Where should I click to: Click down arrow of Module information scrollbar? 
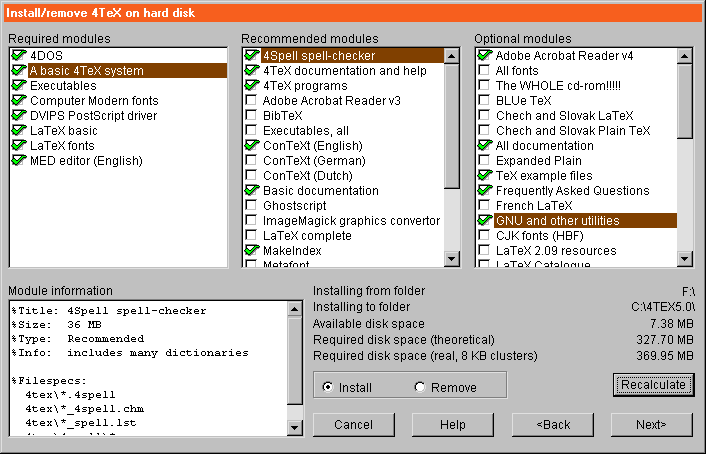pyautogui.click(x=294, y=427)
